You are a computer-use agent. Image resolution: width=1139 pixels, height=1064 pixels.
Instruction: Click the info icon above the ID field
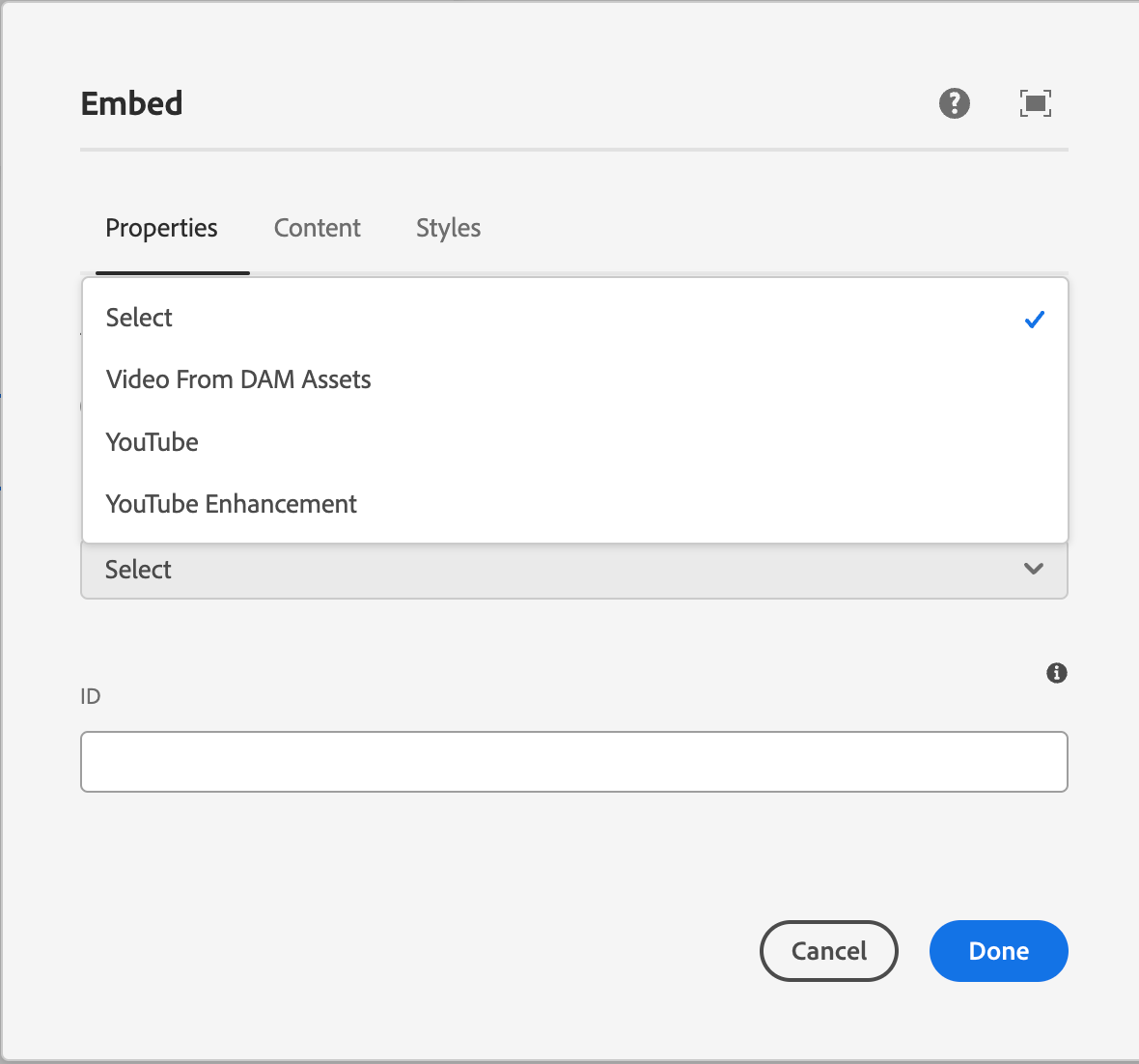(1056, 673)
